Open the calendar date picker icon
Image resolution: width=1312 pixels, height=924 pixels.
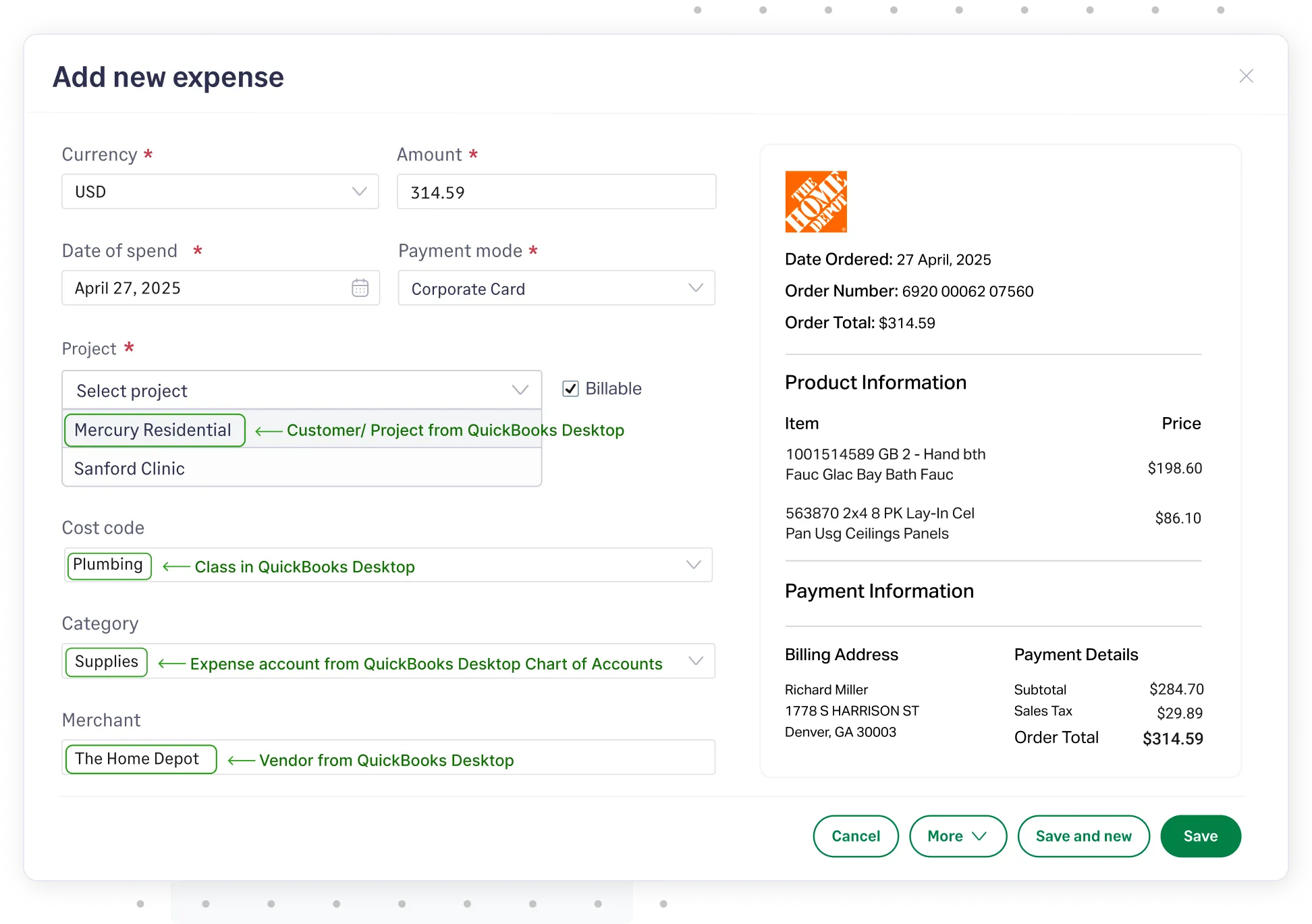(360, 288)
